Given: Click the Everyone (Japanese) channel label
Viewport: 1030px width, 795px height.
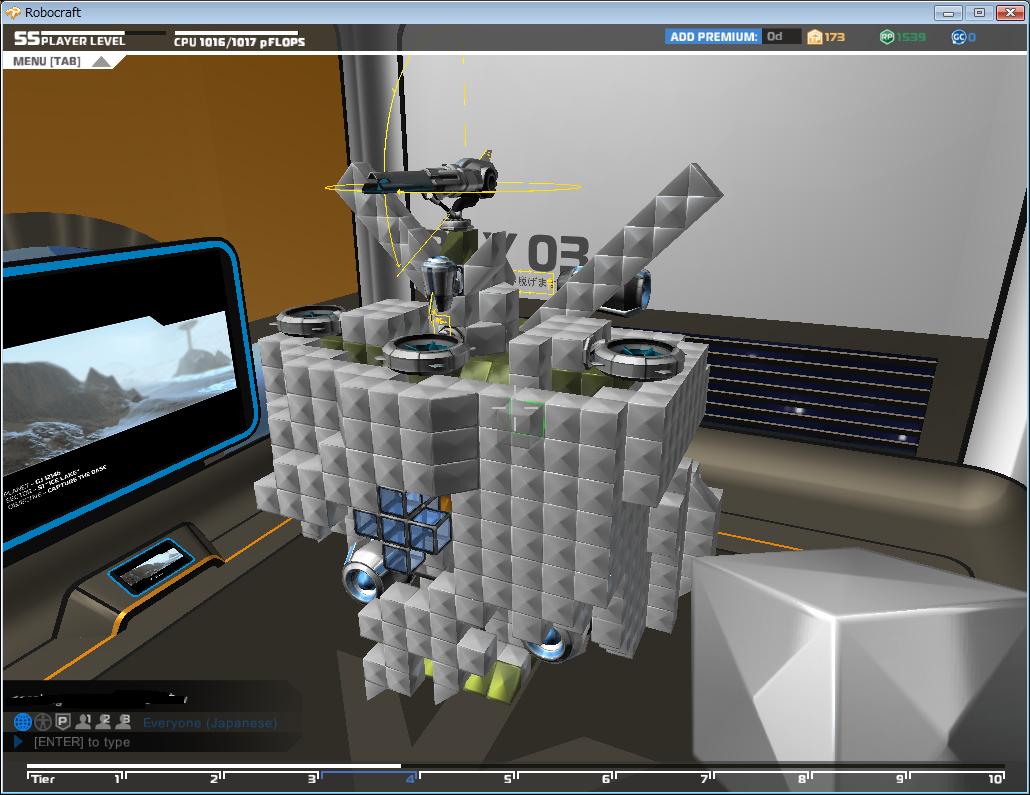Looking at the screenshot, I should click(210, 723).
